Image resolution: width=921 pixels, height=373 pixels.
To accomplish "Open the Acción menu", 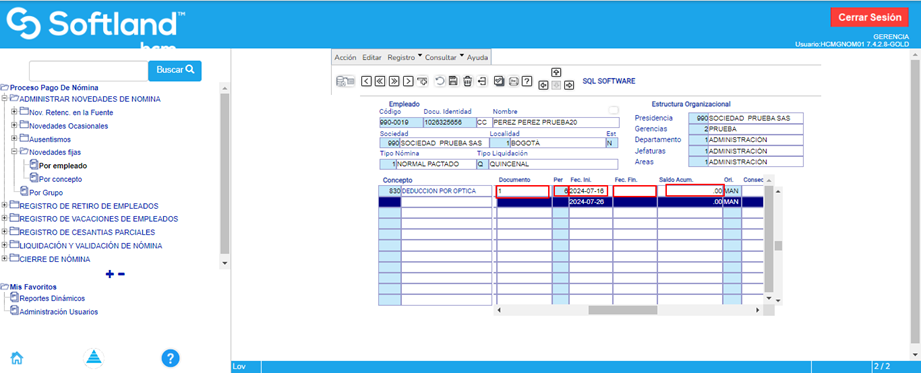I will [345, 58].
